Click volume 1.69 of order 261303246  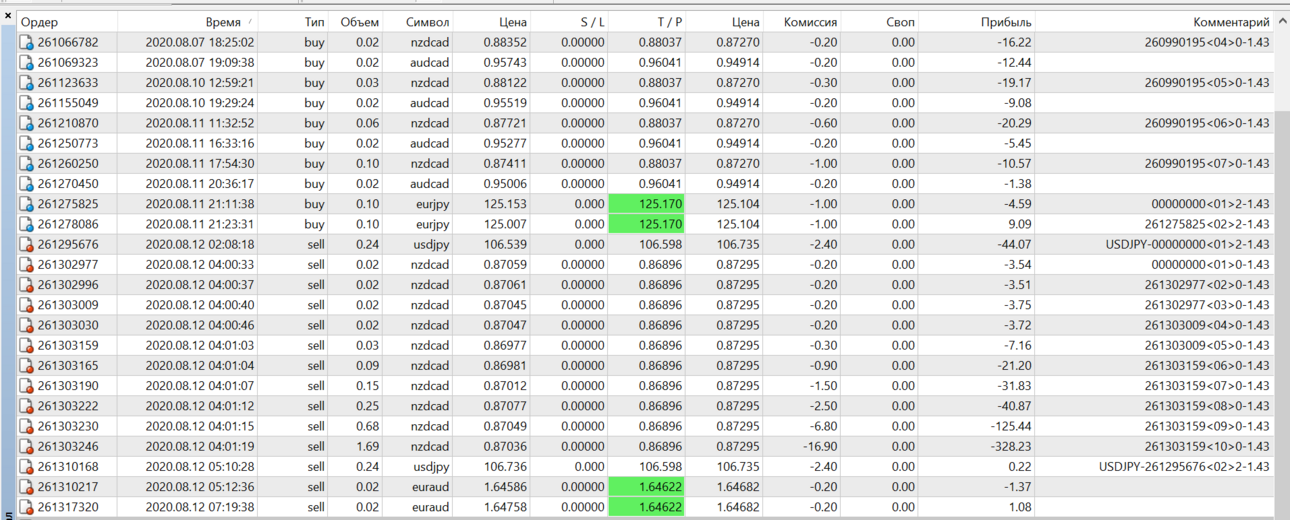click(367, 446)
